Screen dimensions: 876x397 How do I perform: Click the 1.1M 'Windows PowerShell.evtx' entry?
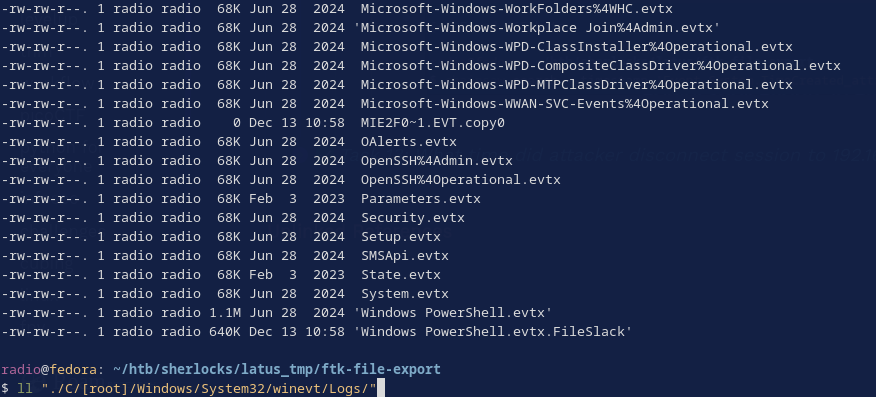[x=453, y=313]
